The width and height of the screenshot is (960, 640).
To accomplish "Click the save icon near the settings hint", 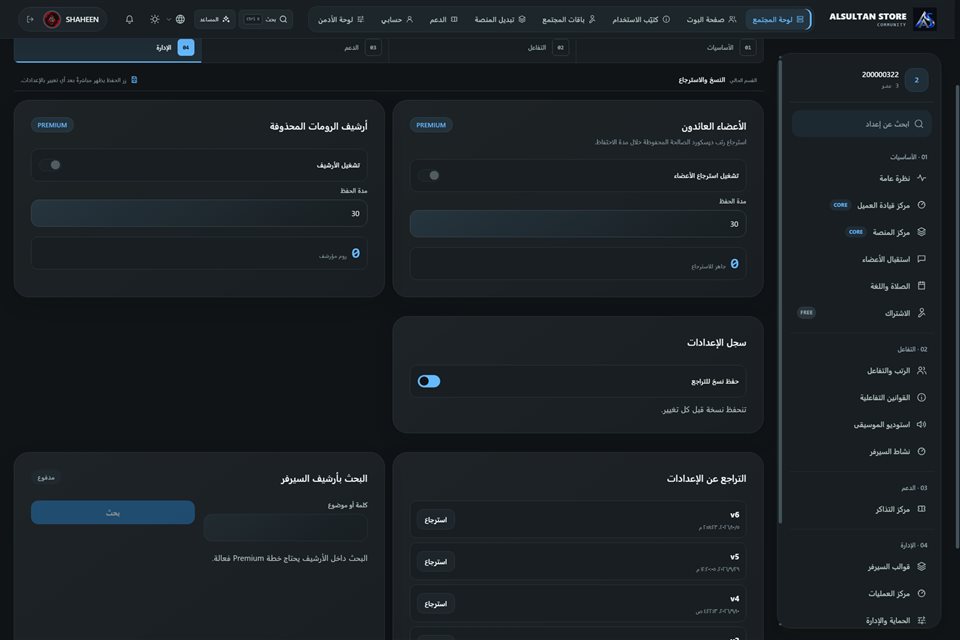I will pyautogui.click(x=134, y=80).
